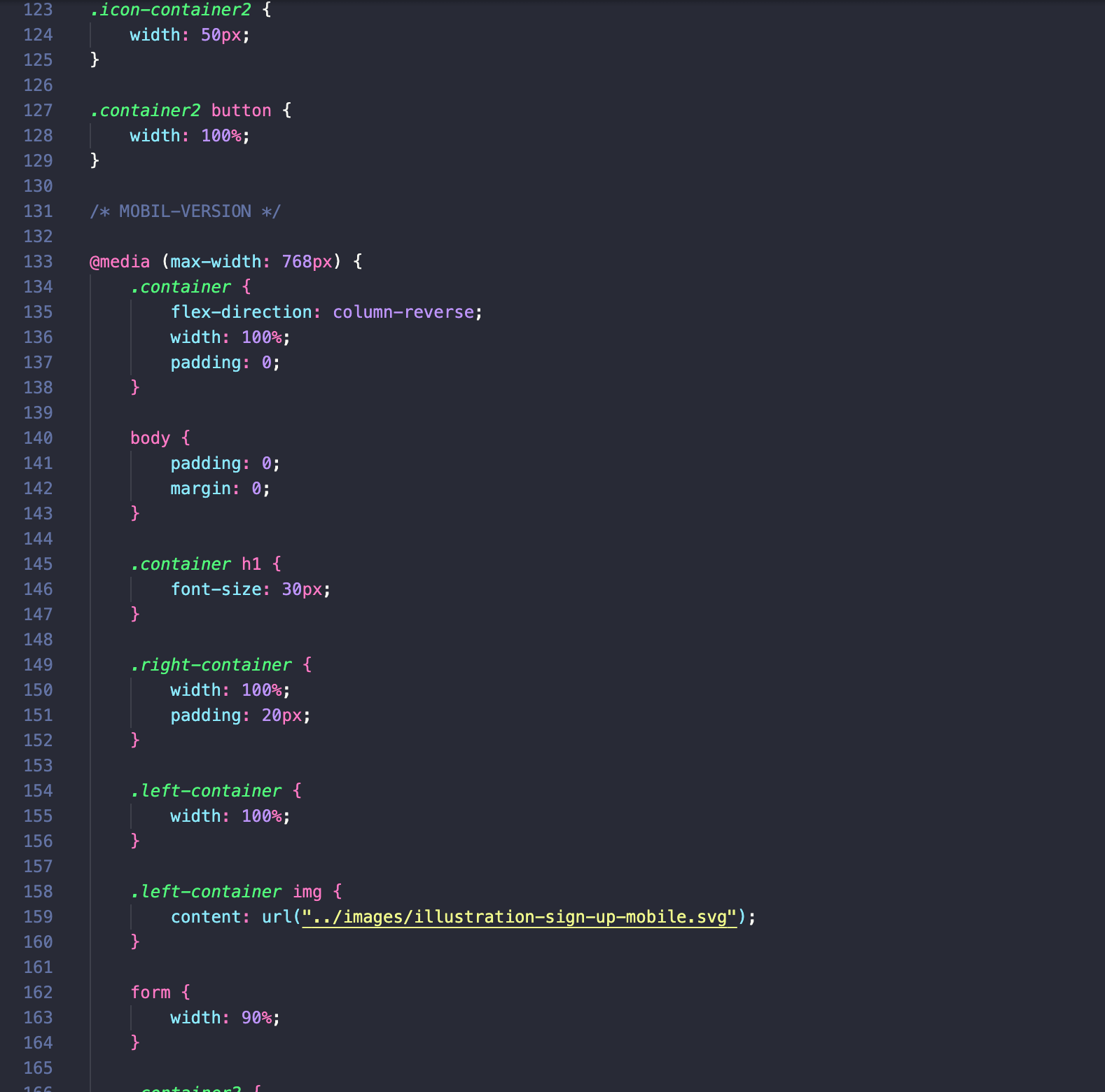Click the .right-container selector

point(211,665)
